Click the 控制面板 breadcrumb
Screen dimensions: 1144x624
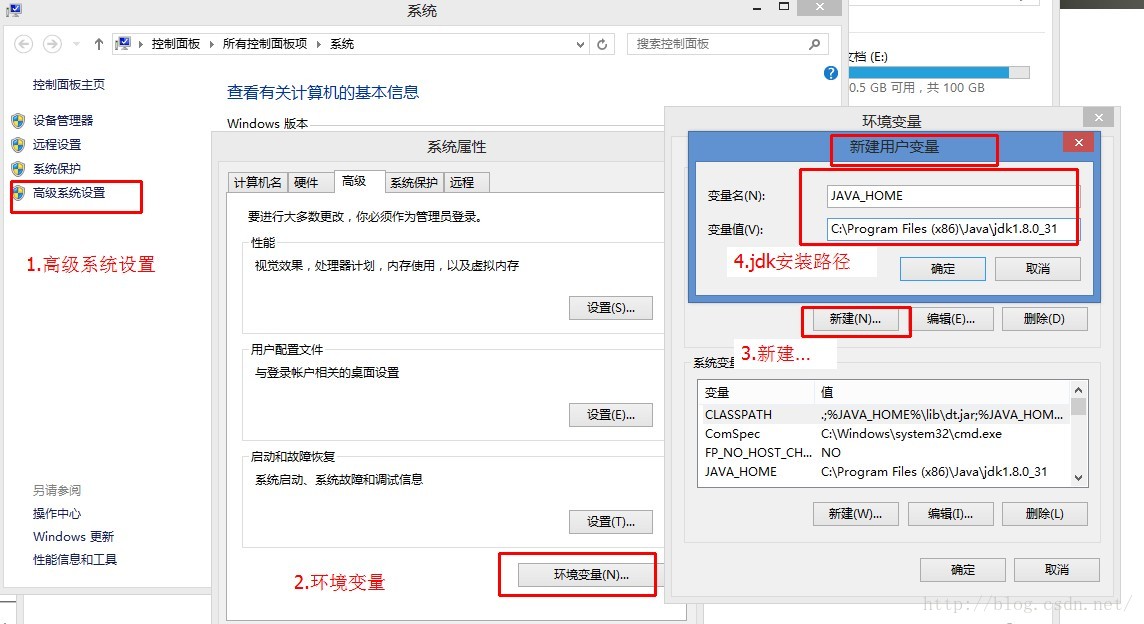(176, 45)
